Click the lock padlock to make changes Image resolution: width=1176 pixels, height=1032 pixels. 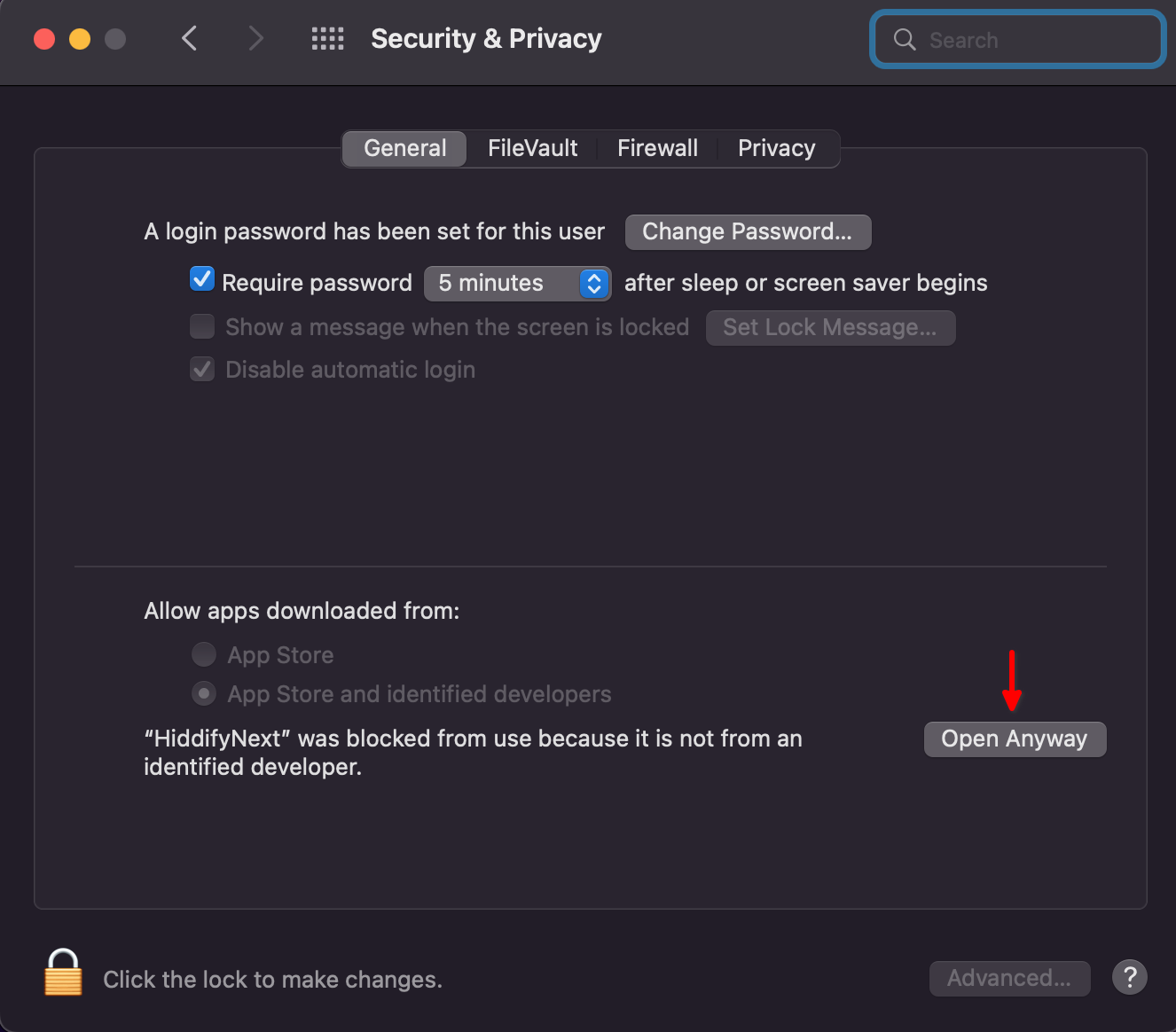pos(62,972)
